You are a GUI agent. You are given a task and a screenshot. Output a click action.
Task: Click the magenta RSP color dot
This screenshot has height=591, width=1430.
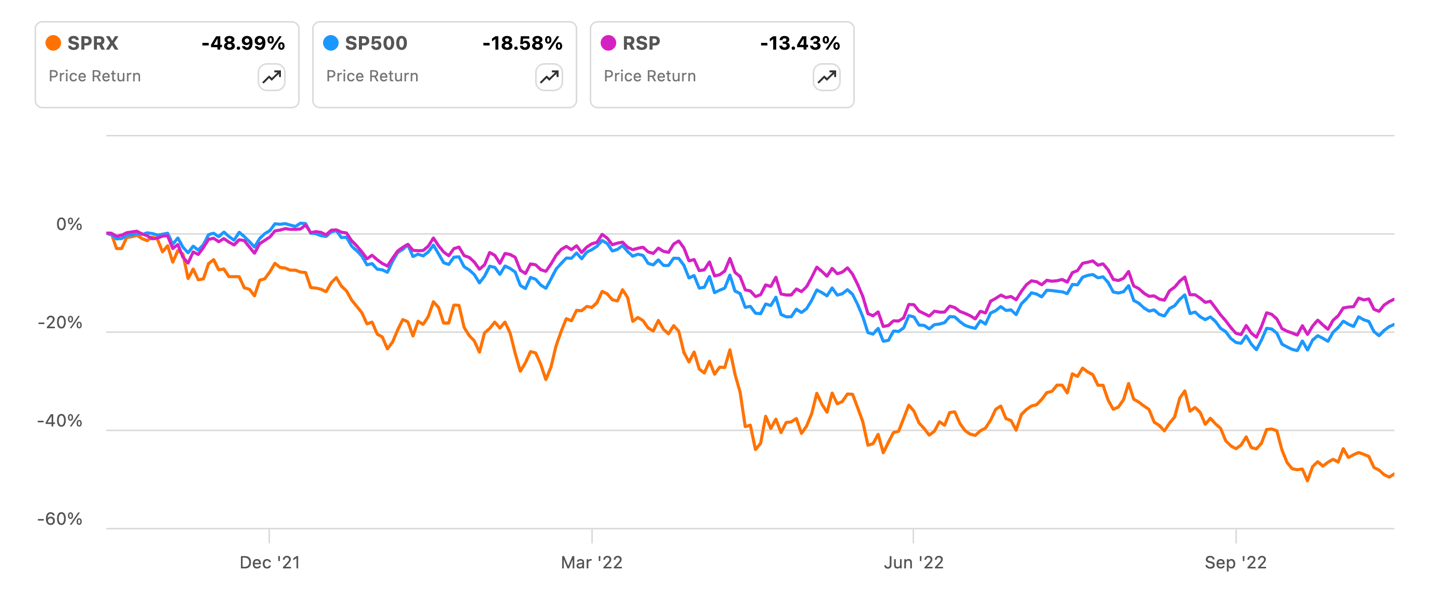(609, 43)
